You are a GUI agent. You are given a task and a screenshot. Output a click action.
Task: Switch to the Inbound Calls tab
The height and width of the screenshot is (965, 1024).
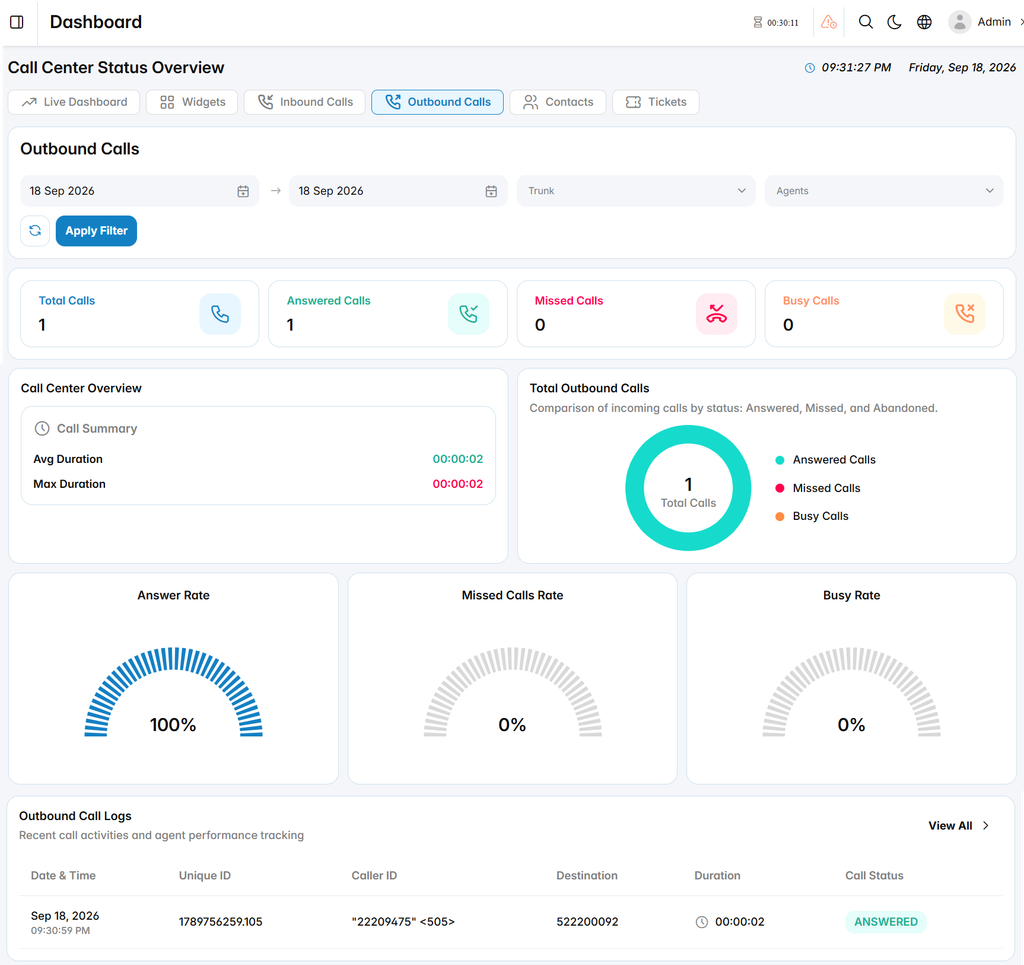click(x=304, y=102)
